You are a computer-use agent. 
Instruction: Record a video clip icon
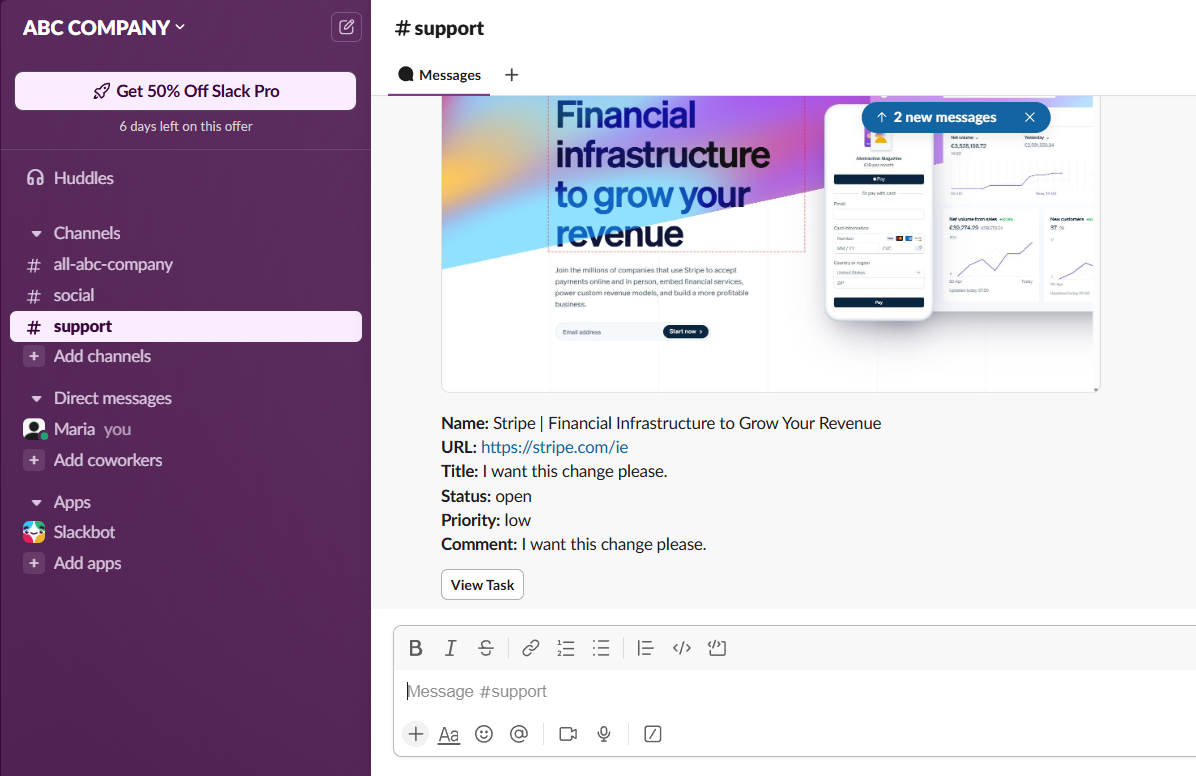[568, 734]
